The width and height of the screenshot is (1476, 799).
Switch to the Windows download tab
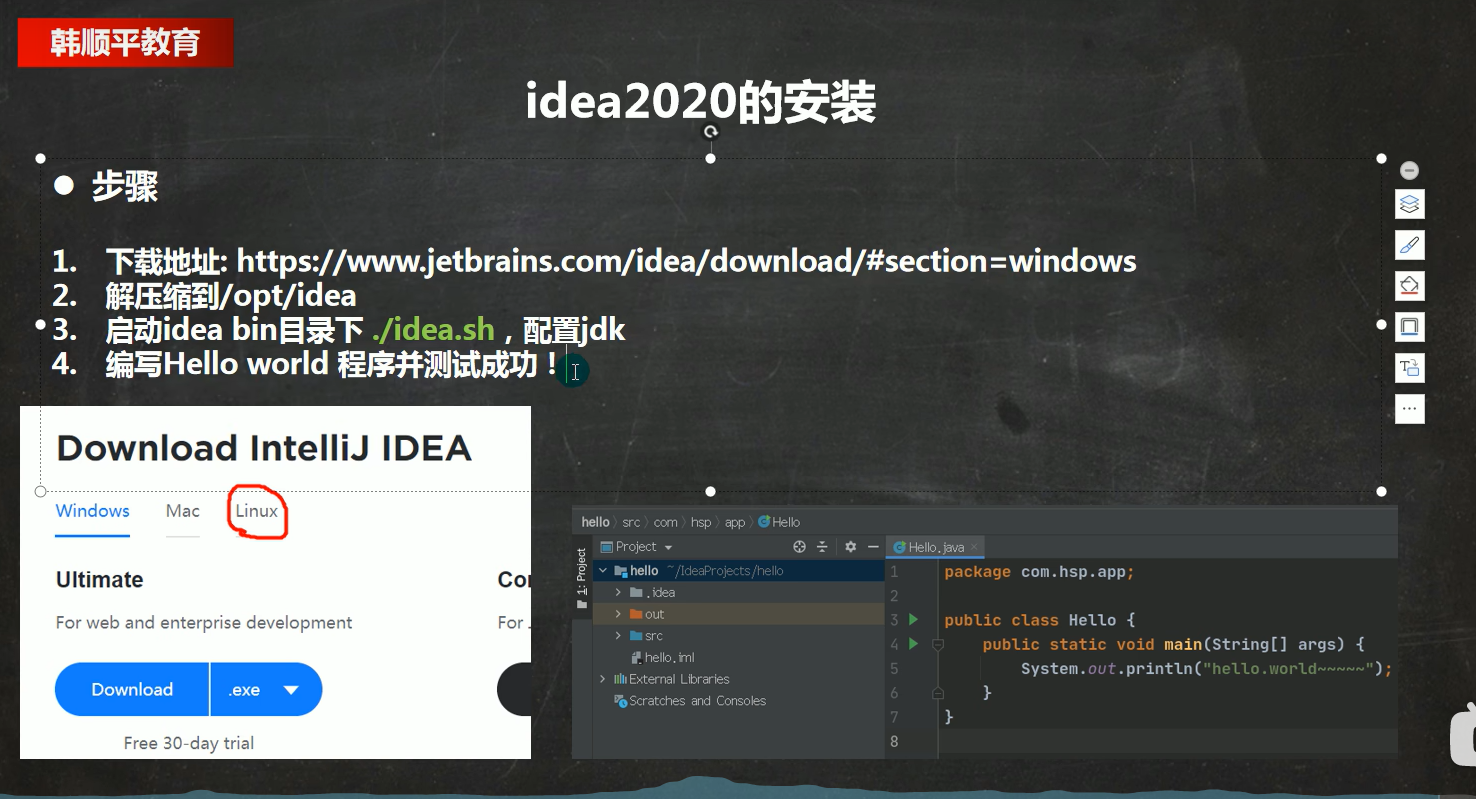pyautogui.click(x=93, y=511)
